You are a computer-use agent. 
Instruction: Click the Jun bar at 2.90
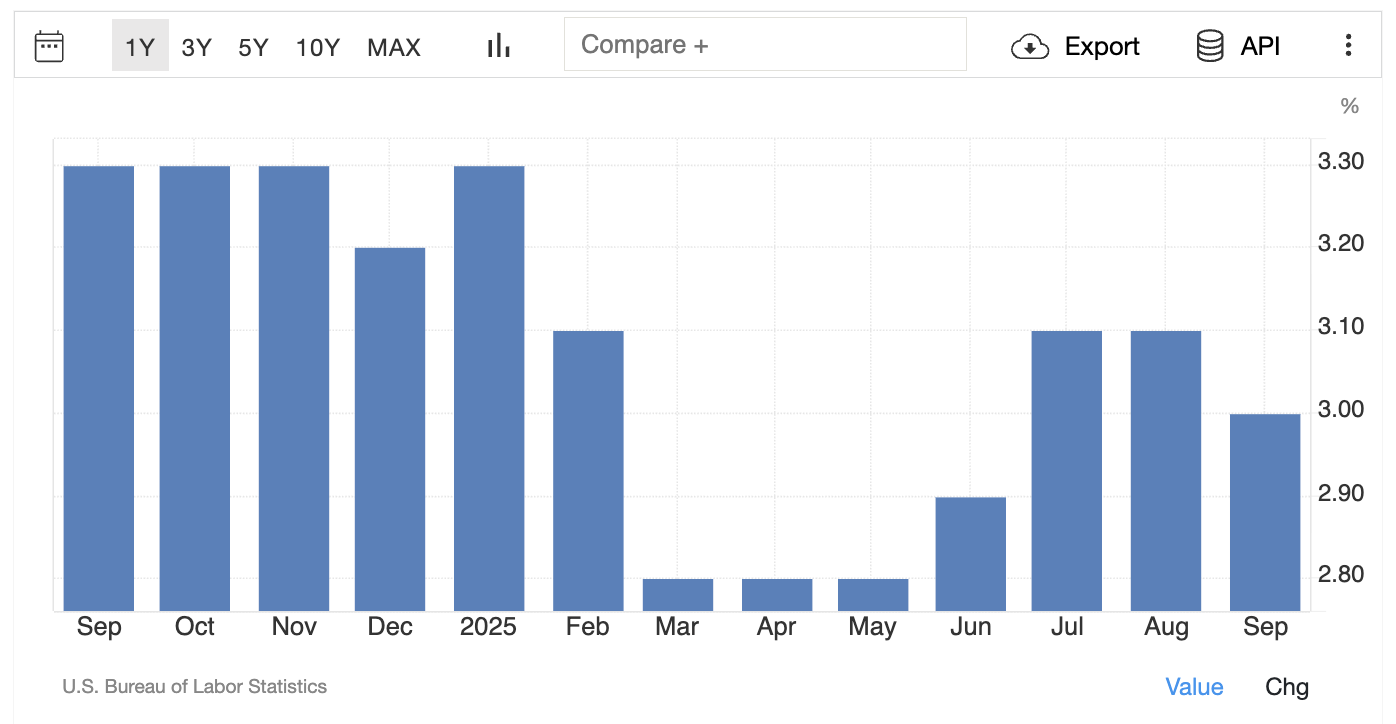coord(970,553)
